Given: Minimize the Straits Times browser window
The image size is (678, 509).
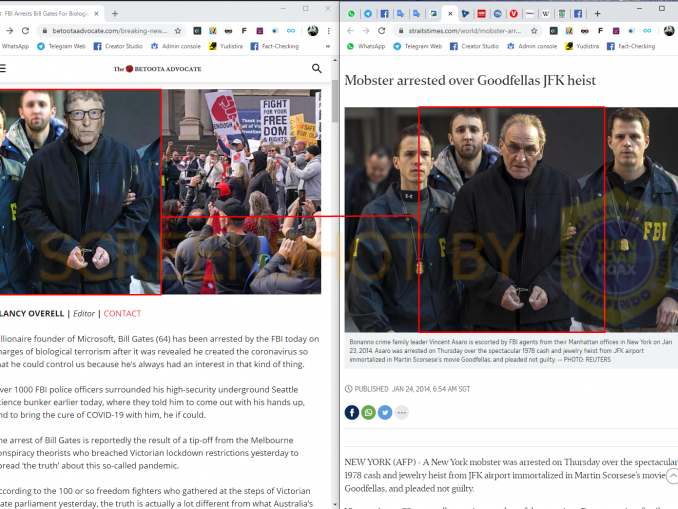Looking at the screenshot, I should tap(640, 8).
